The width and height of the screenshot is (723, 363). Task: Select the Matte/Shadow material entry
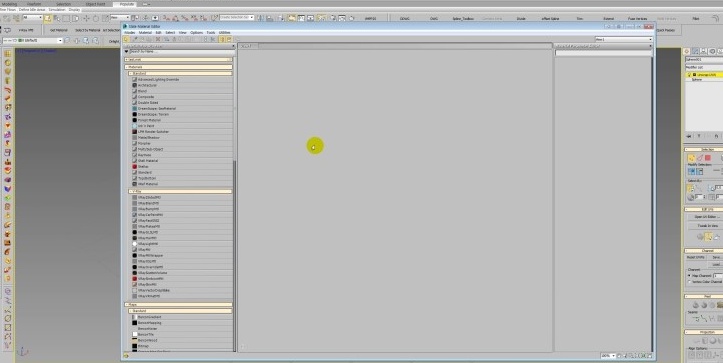pos(182,137)
